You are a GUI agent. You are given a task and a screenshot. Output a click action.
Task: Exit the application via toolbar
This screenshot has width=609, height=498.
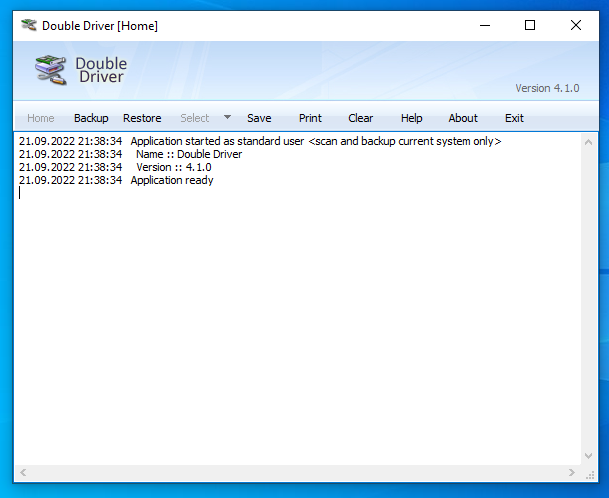(514, 118)
